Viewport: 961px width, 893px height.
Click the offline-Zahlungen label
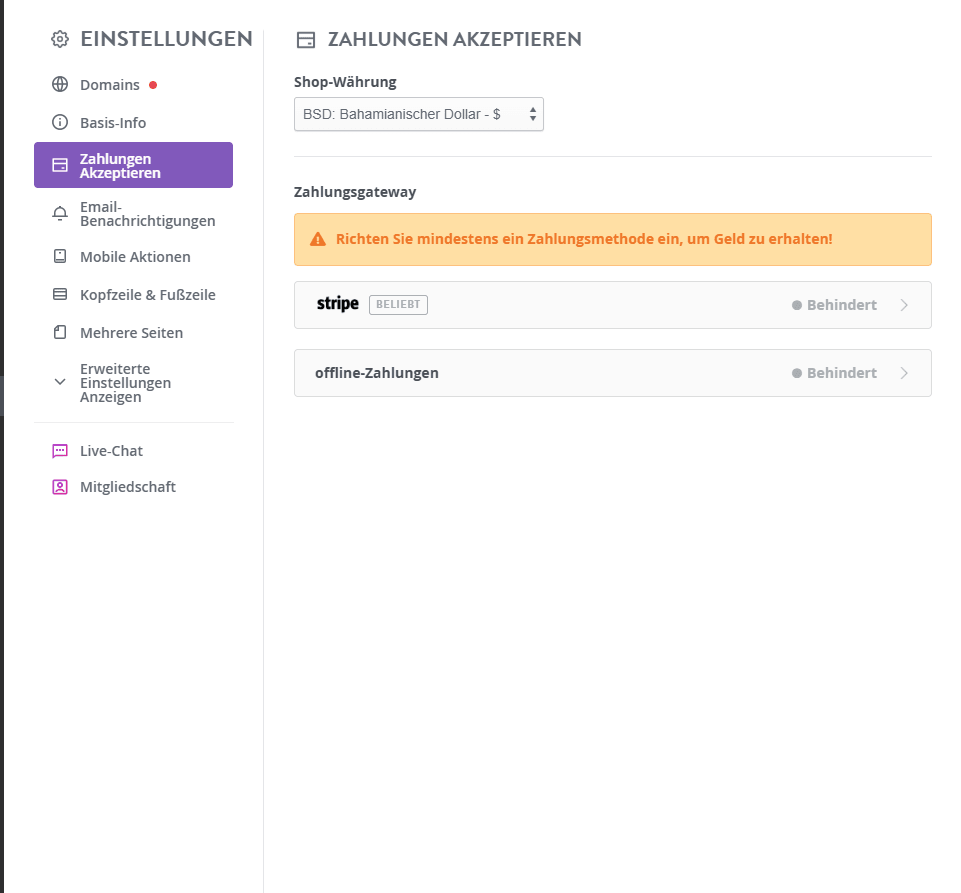377,373
